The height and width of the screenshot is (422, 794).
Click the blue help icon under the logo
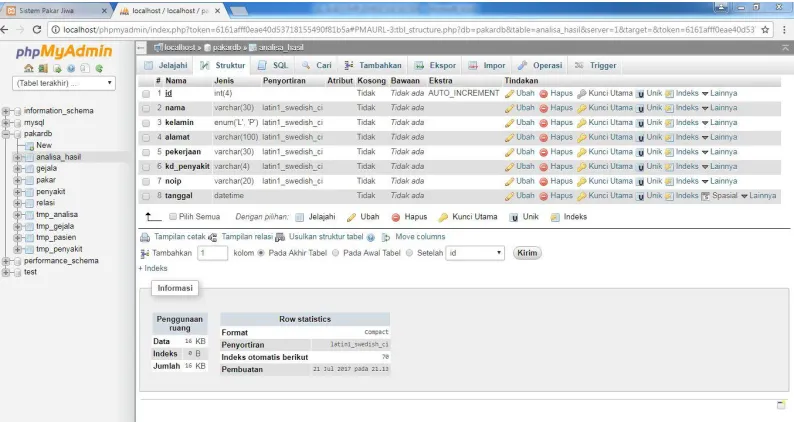[x=71, y=68]
